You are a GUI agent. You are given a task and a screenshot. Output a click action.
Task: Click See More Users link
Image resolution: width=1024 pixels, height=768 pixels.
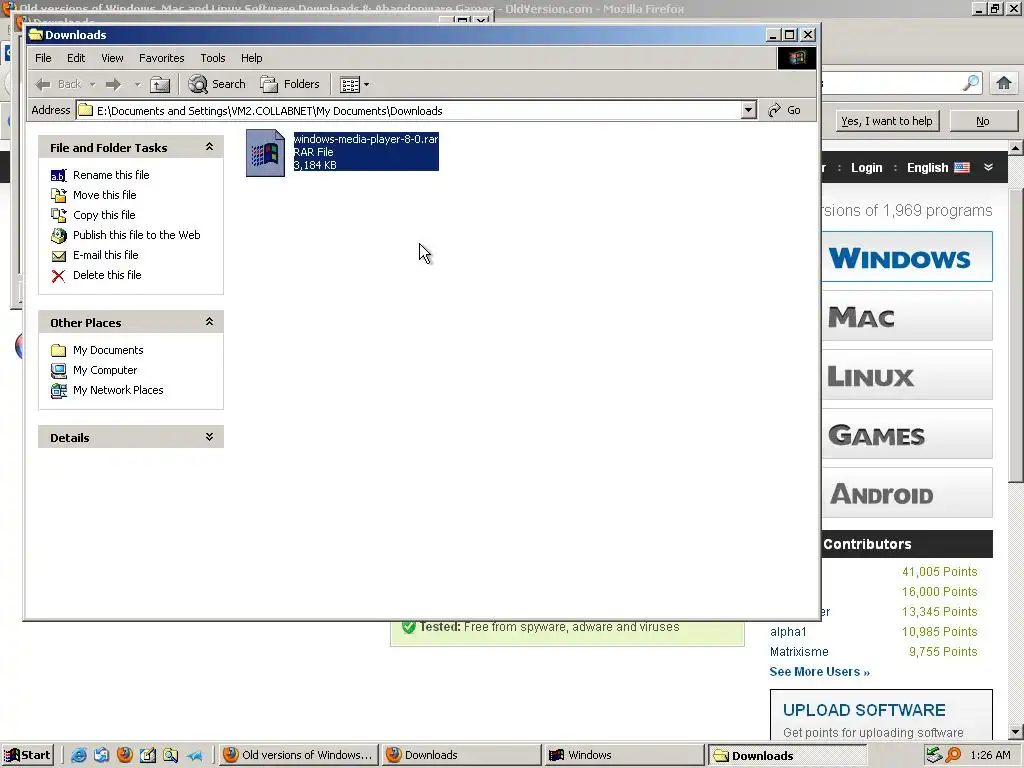820,672
